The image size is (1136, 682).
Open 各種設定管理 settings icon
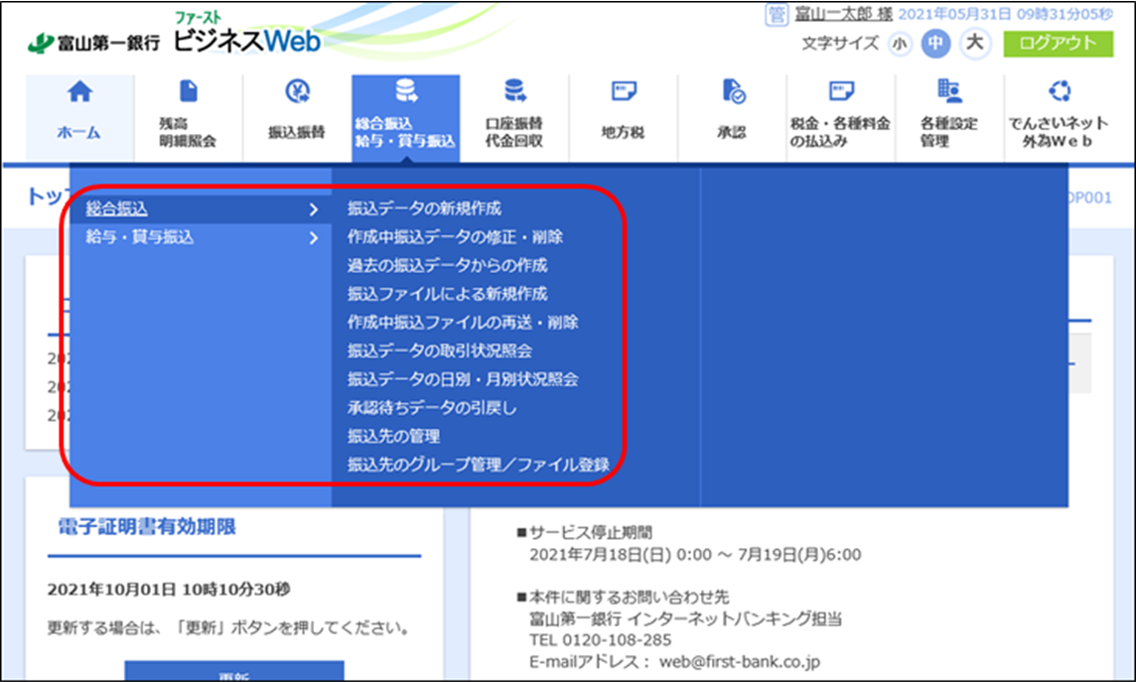point(949,93)
